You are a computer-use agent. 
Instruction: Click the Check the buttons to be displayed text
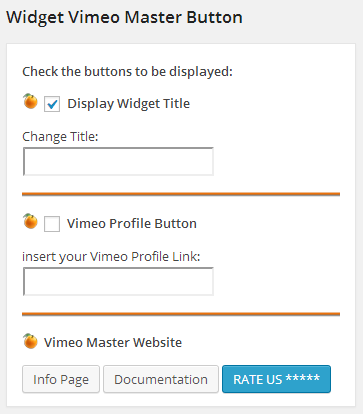(127, 72)
